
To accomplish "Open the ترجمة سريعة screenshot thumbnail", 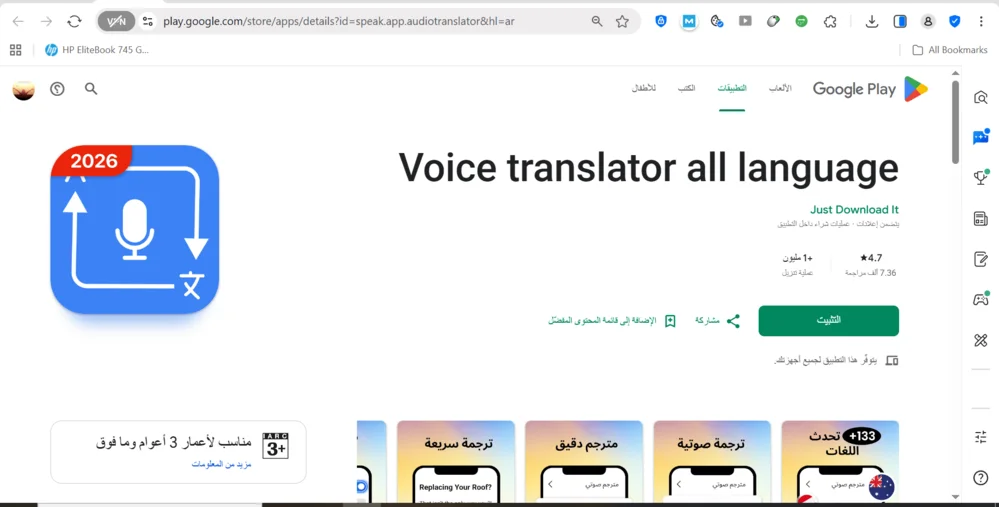I will (456, 461).
